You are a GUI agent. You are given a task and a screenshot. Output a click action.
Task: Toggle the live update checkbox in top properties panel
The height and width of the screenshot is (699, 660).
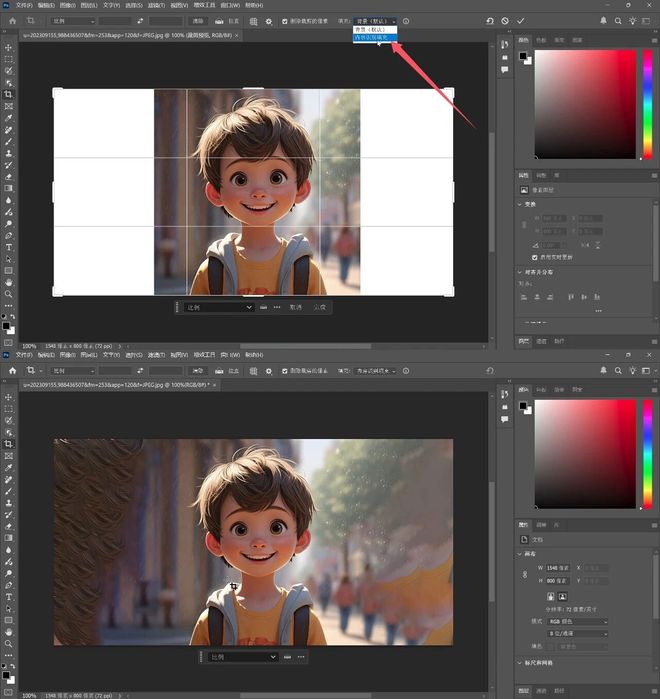click(534, 257)
